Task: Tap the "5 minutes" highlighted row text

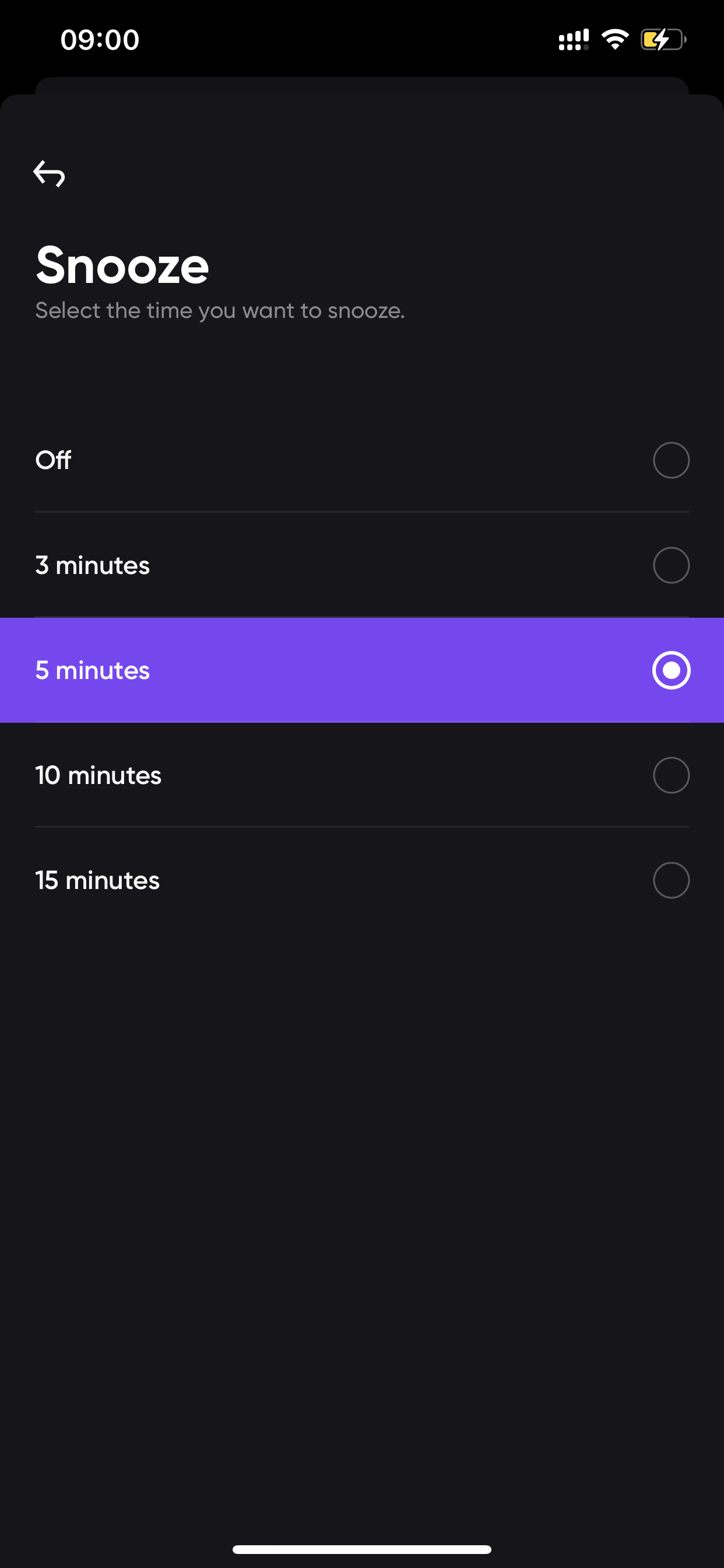Action: tap(93, 670)
